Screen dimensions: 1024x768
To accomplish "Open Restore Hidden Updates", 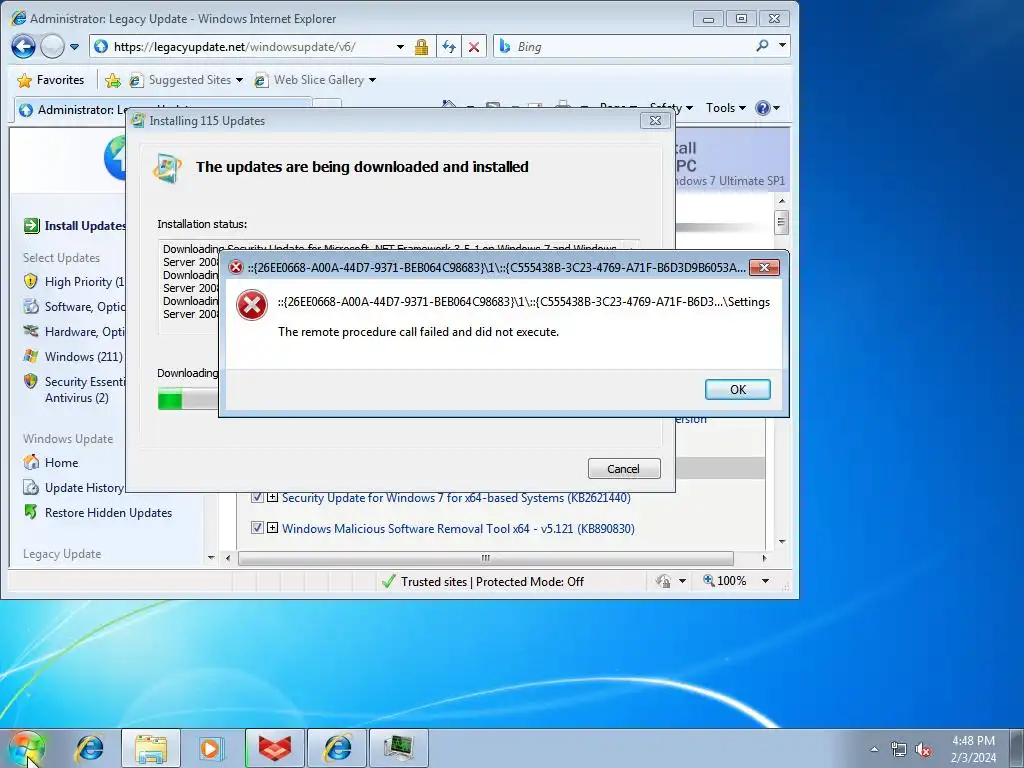I will (x=98, y=513).
